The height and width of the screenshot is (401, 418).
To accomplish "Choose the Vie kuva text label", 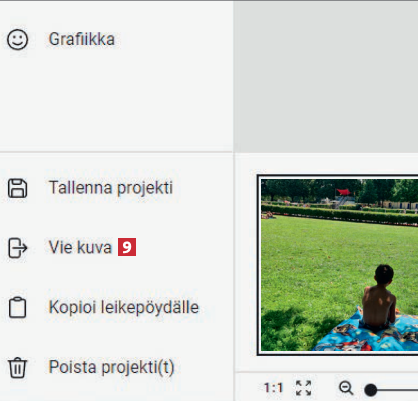I will (x=80, y=247).
